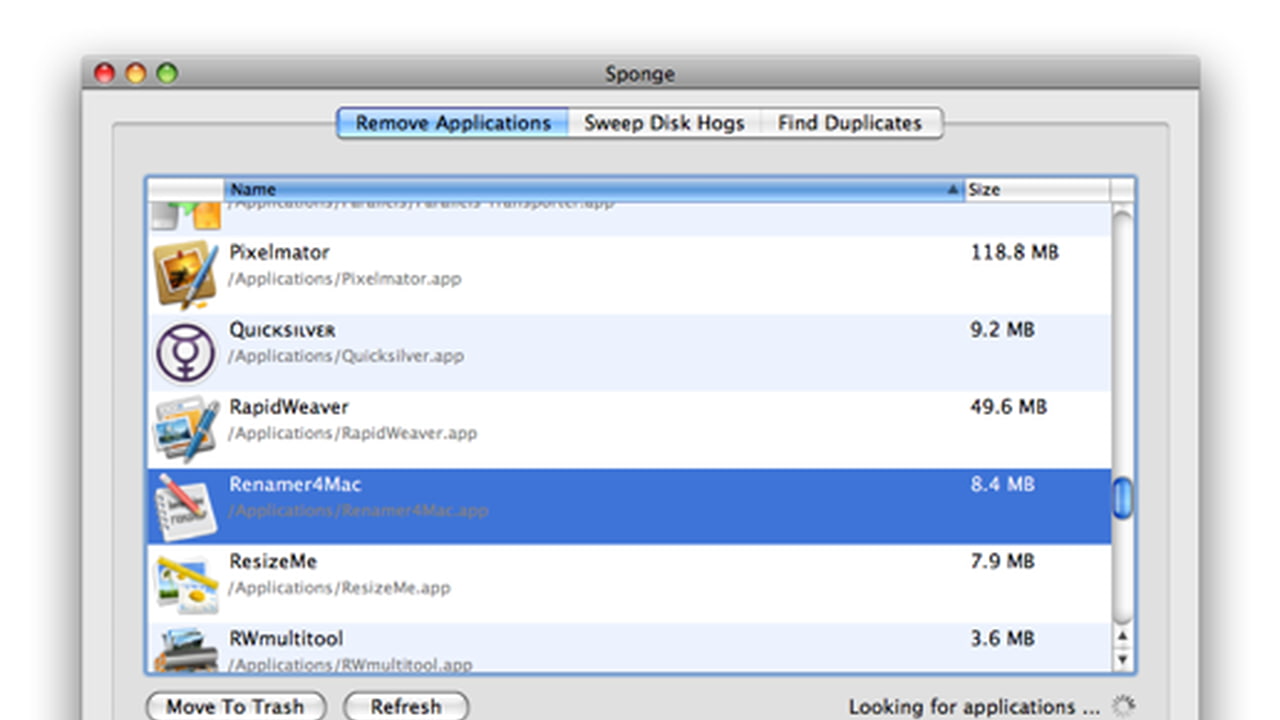Select the Quicksilver name text

click(282, 330)
